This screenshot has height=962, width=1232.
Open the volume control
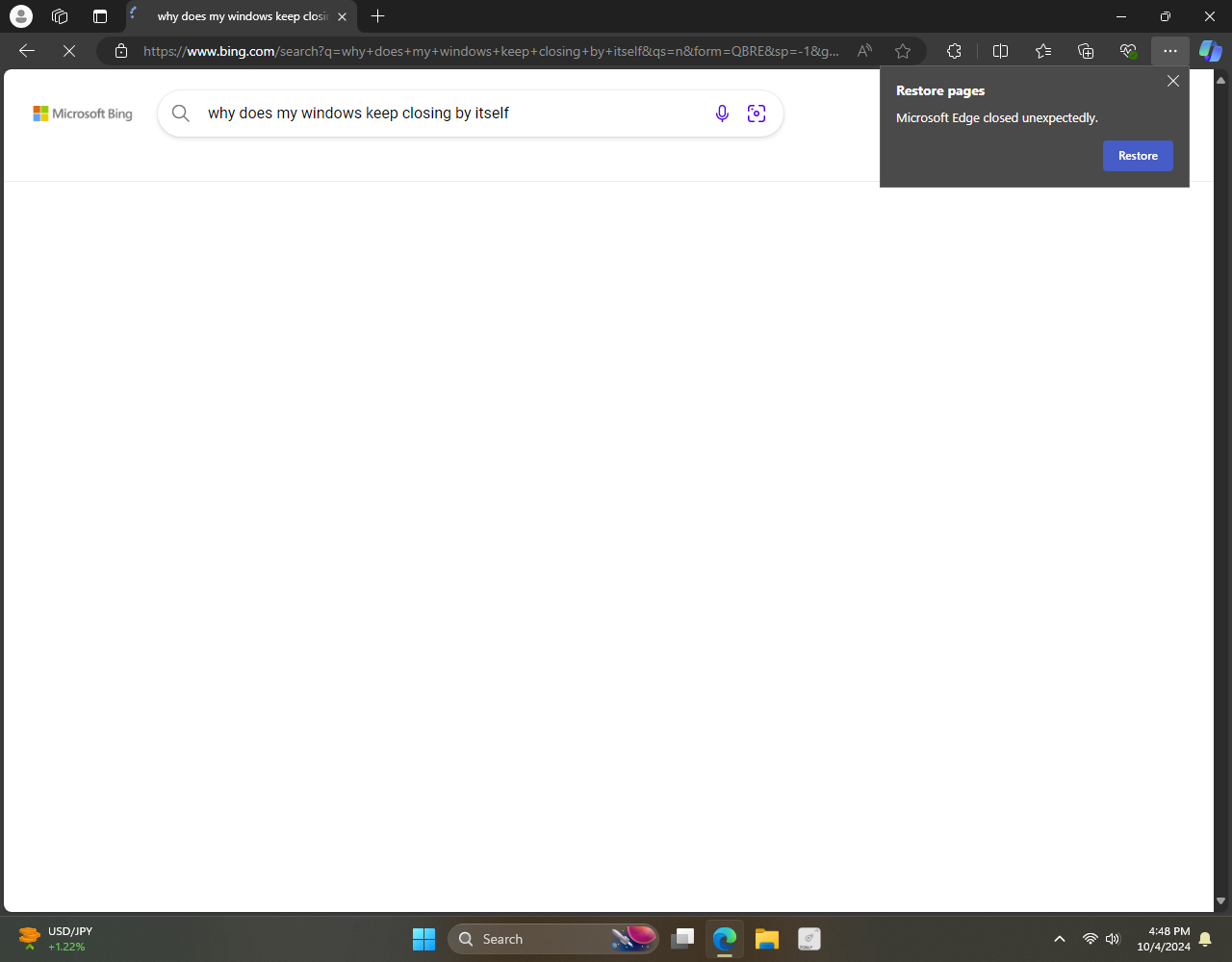tap(1114, 939)
